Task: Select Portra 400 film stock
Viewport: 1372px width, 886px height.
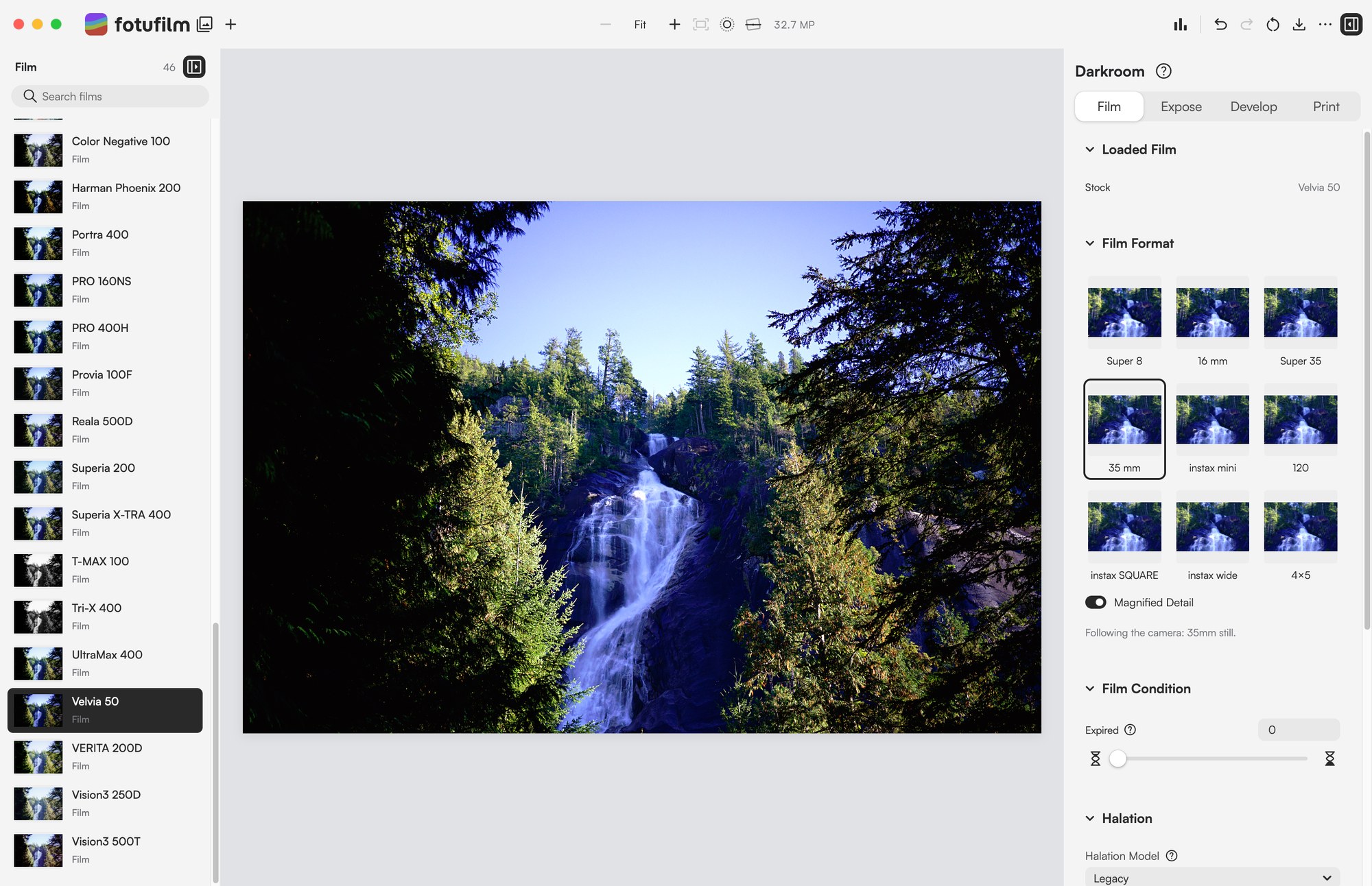Action: coord(105,243)
